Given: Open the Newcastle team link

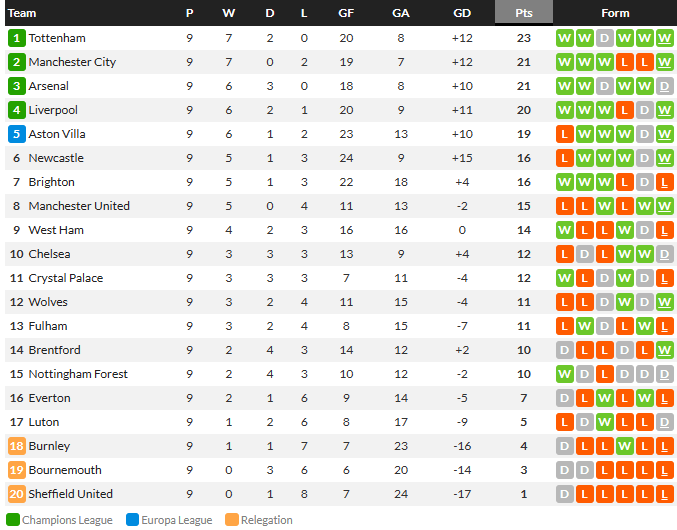Looking at the screenshot, I should [x=56, y=158].
